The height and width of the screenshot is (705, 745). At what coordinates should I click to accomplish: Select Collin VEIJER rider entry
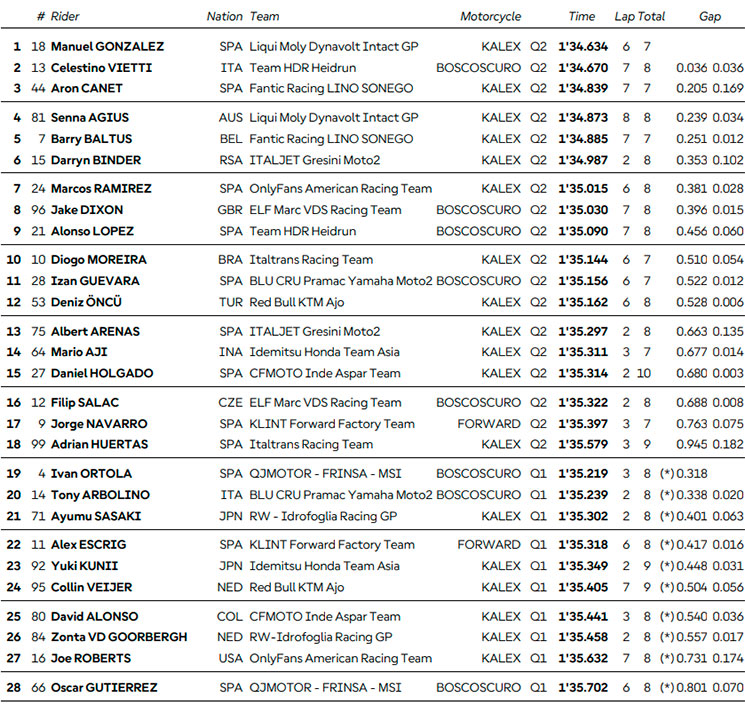click(91, 587)
